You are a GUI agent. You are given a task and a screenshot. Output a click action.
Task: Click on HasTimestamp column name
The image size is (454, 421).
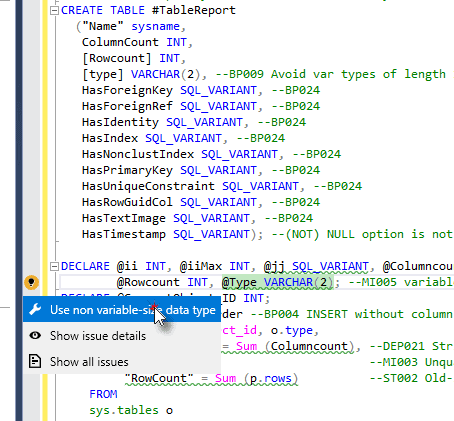coord(124,234)
